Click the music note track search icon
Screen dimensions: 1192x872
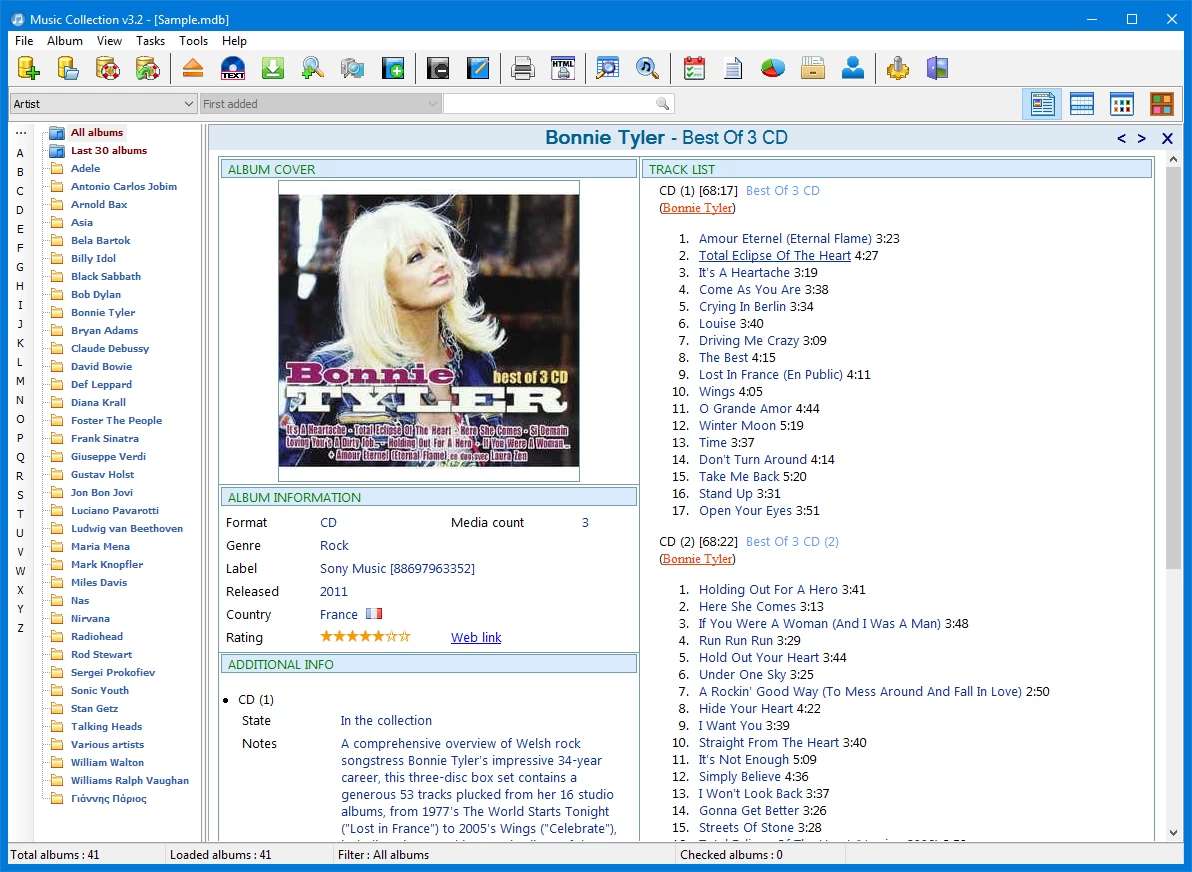[647, 68]
